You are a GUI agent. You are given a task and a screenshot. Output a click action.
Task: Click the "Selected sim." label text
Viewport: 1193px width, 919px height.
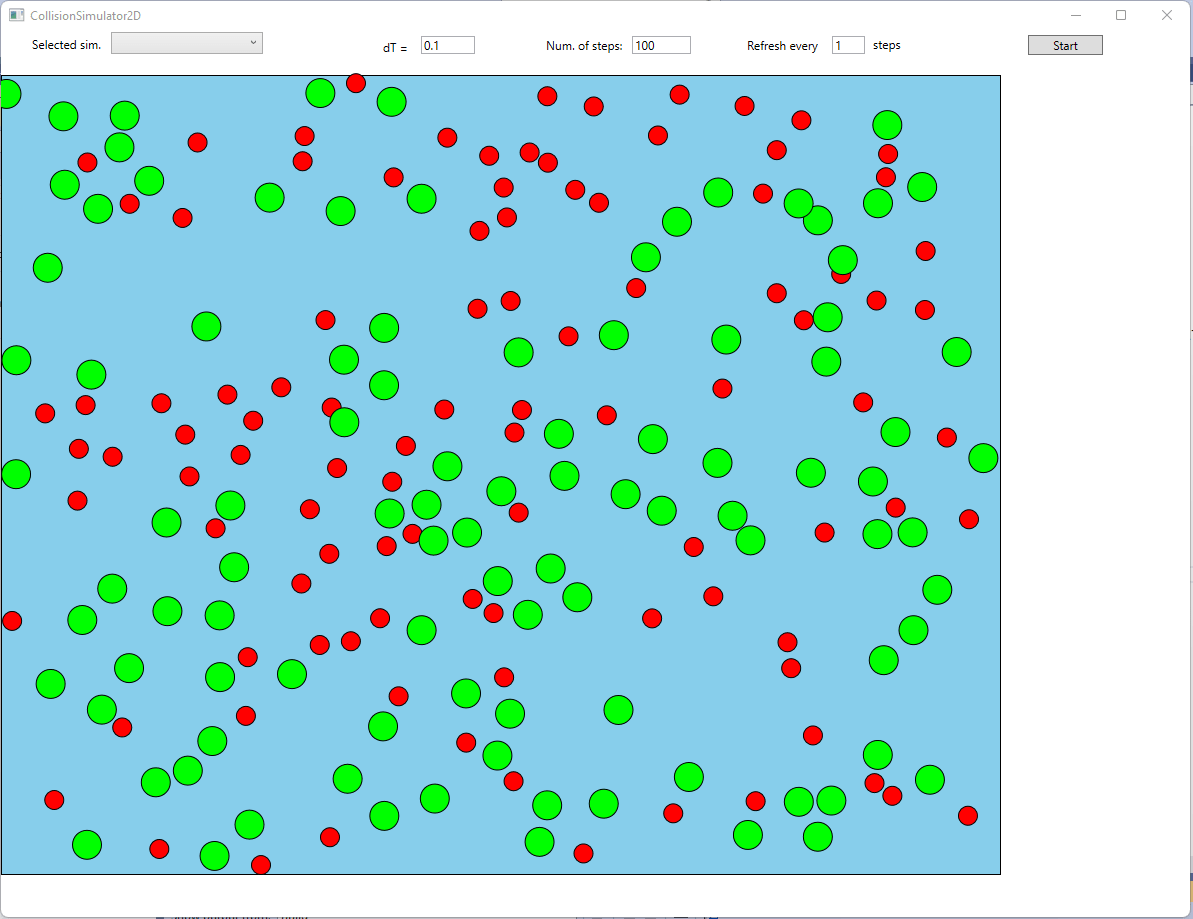coord(66,45)
